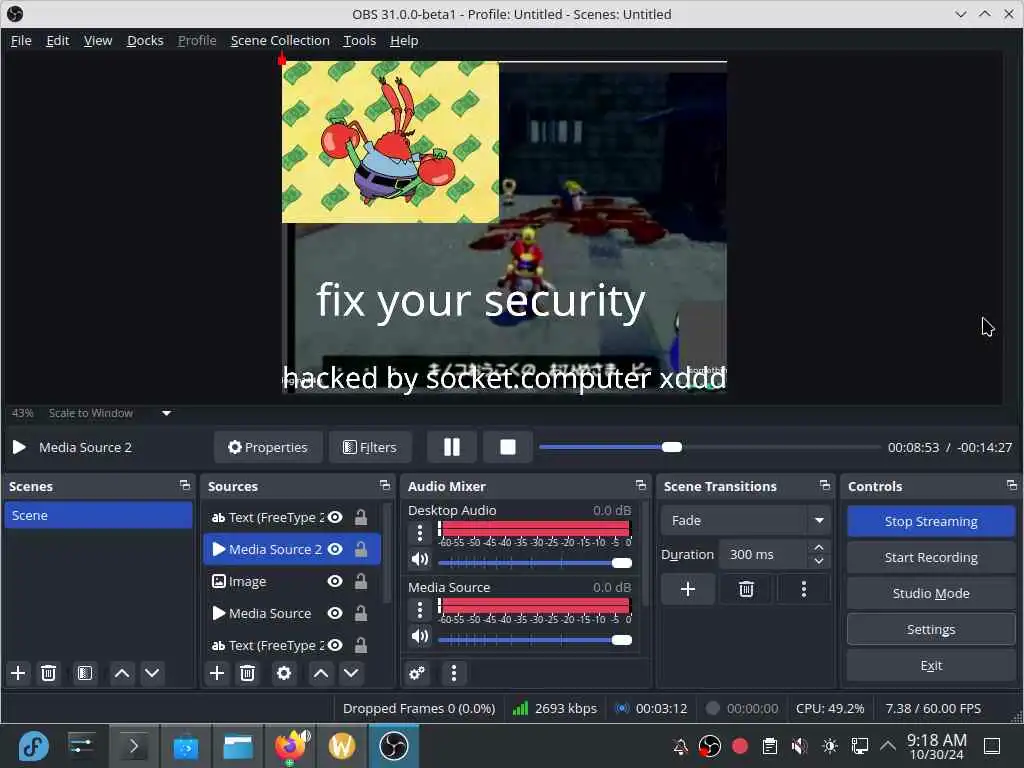Image resolution: width=1024 pixels, height=768 pixels.
Task: Move scene down in Scenes panel
Action: click(152, 673)
